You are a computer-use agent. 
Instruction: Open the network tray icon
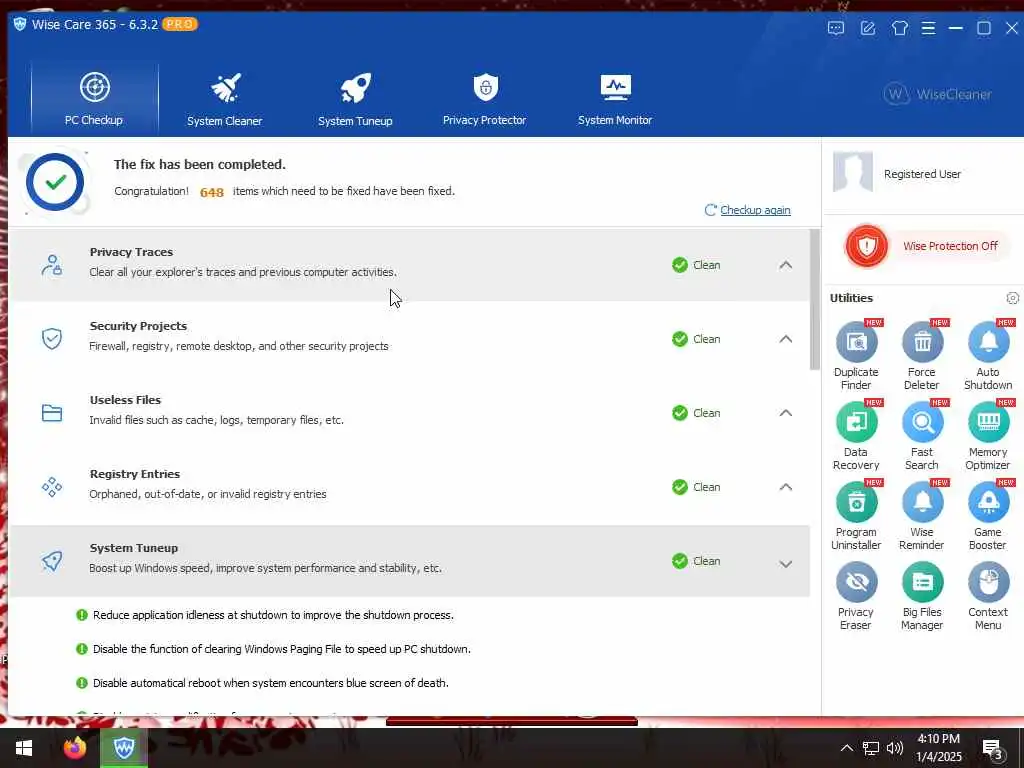[x=871, y=748]
